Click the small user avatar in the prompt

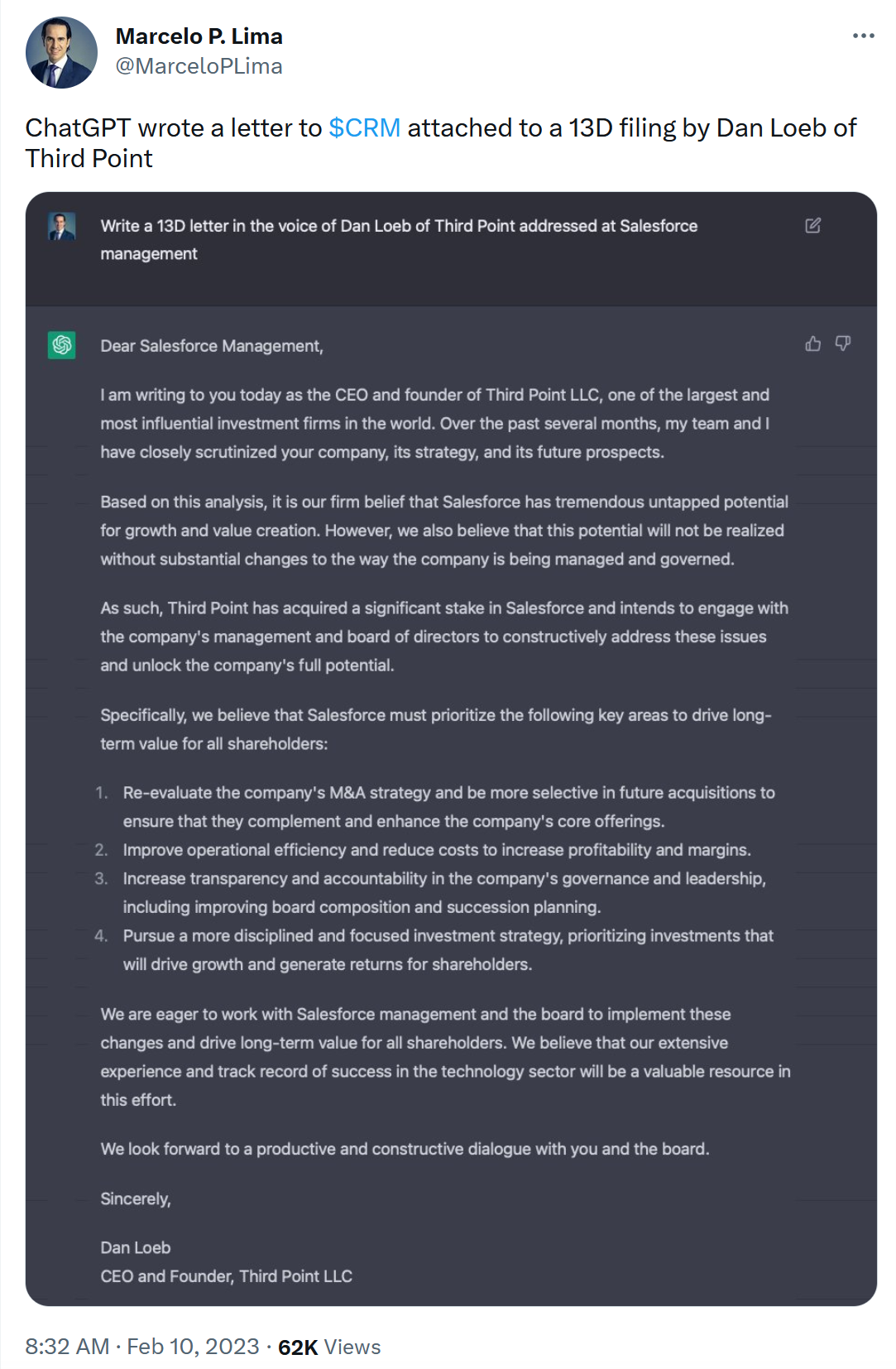[x=62, y=226]
